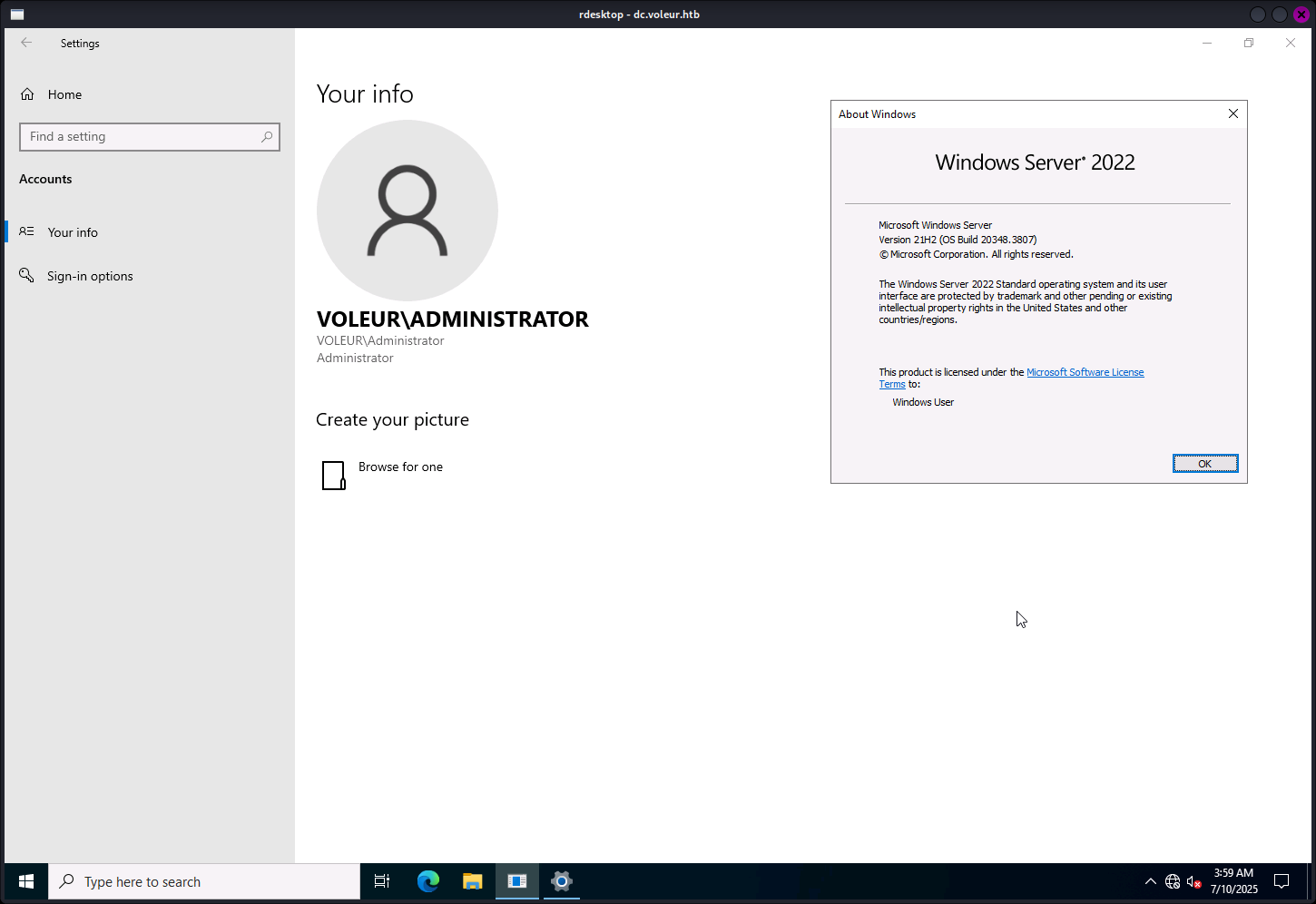Open network status tray icon
The height and width of the screenshot is (904, 1316).
click(x=1173, y=881)
